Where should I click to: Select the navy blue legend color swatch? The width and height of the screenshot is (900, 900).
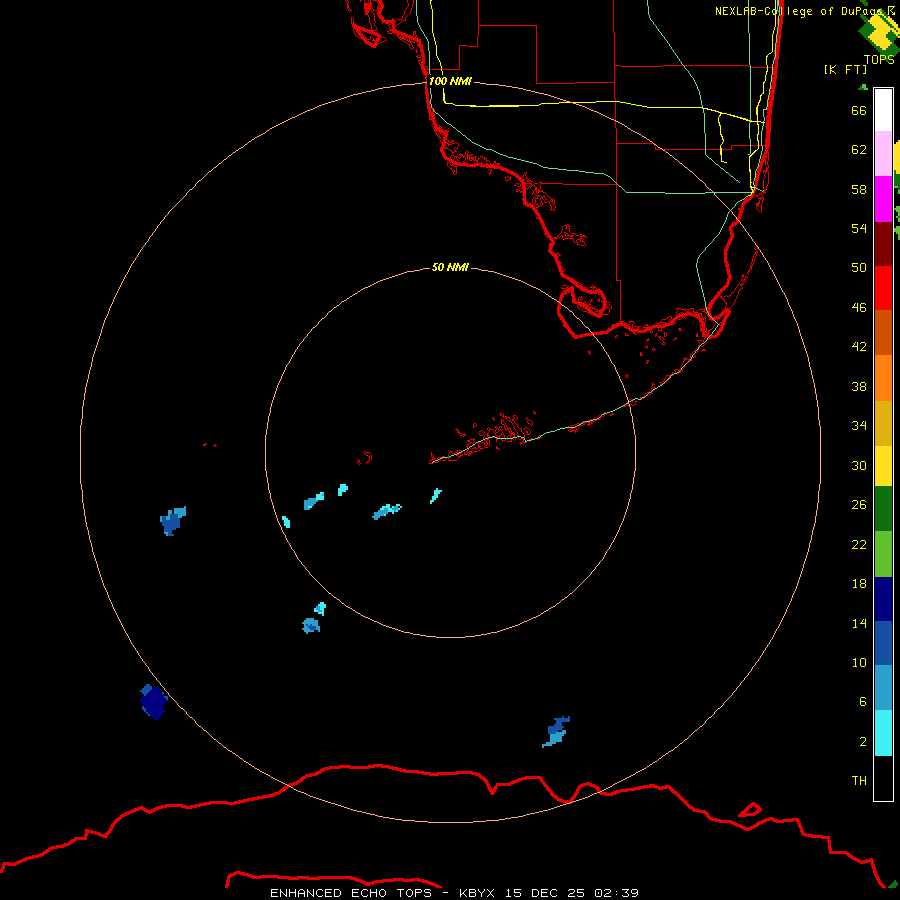coord(883,599)
